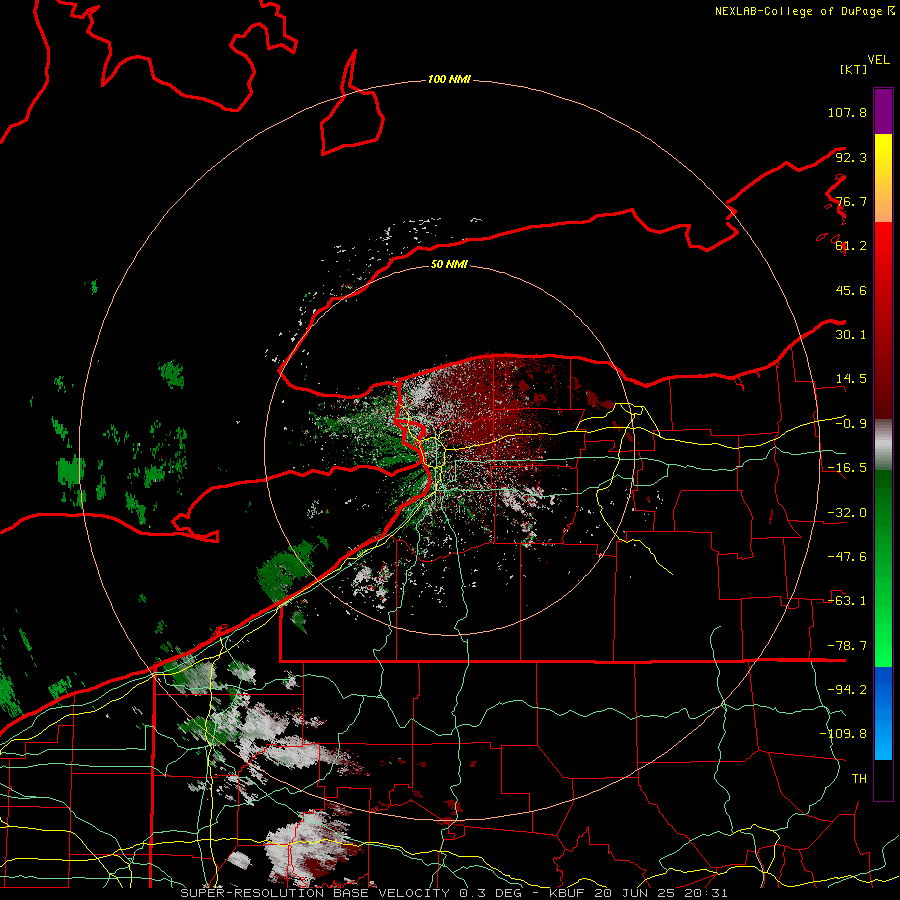Select the -0.9 velocity scale value
This screenshot has width=900, height=900.
click(x=851, y=424)
